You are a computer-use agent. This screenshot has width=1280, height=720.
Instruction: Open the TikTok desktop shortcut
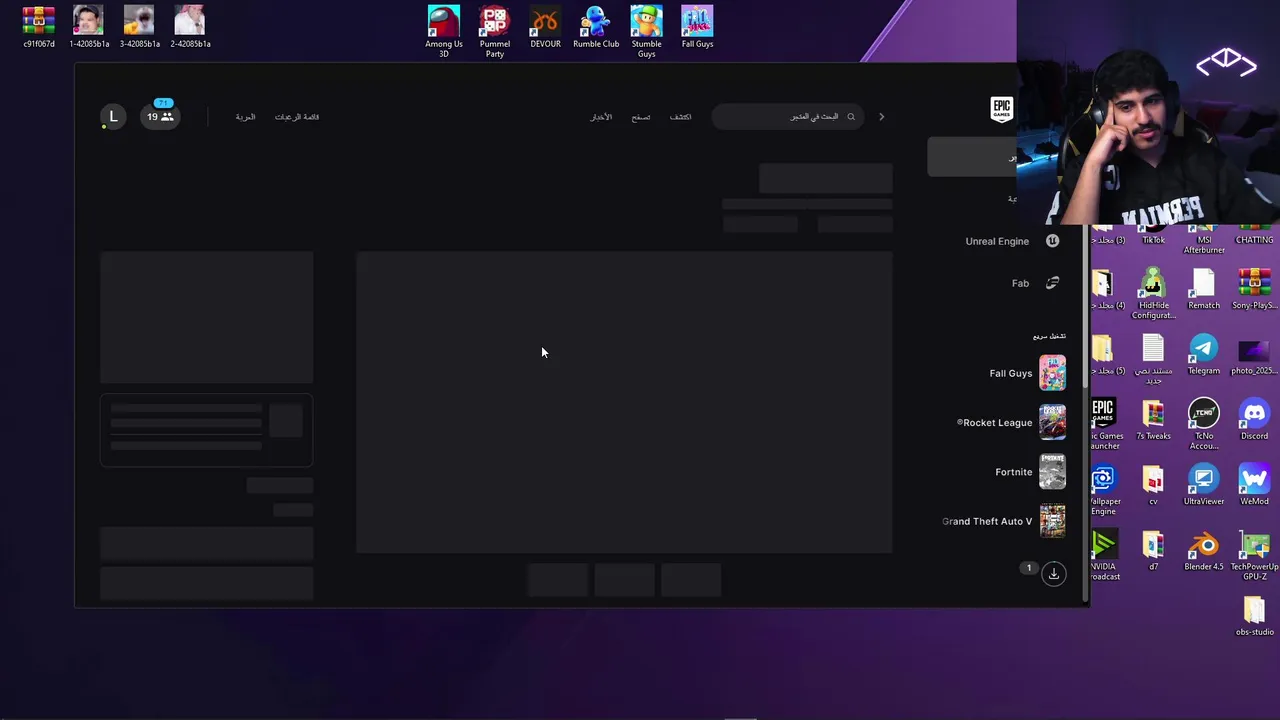coord(1153,236)
